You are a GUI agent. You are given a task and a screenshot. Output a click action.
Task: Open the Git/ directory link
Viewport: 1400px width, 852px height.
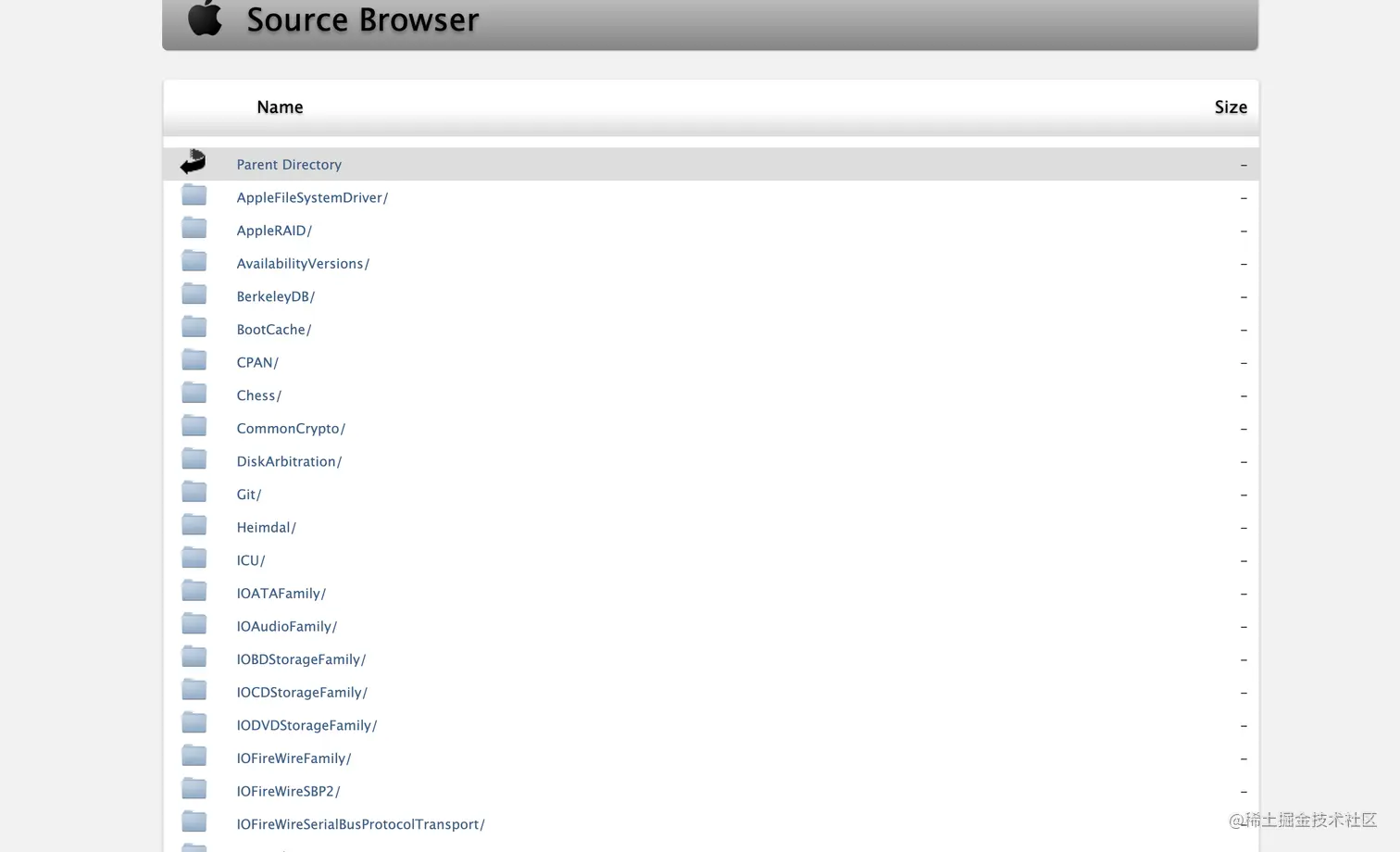coord(249,495)
